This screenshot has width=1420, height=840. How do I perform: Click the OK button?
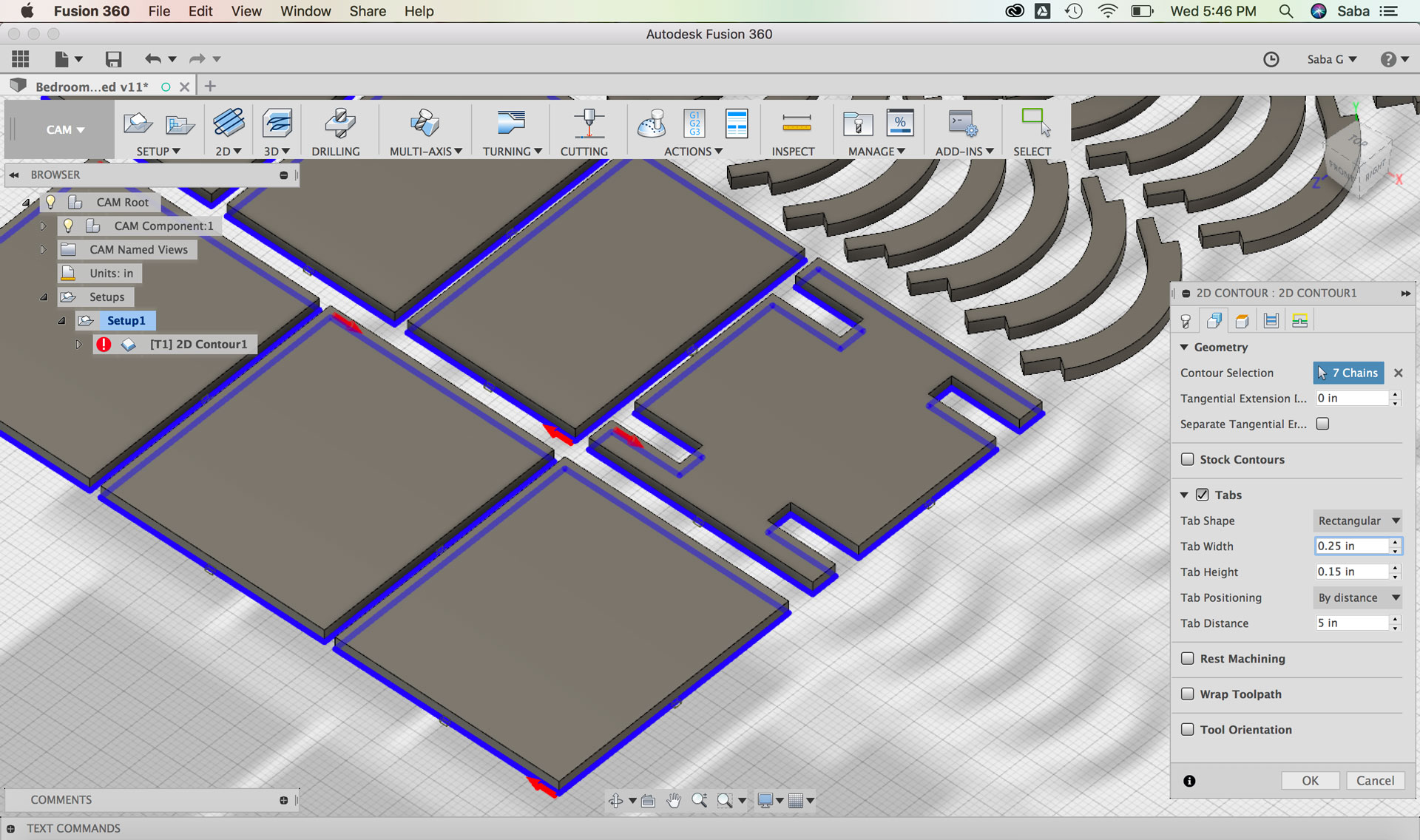tap(1310, 781)
